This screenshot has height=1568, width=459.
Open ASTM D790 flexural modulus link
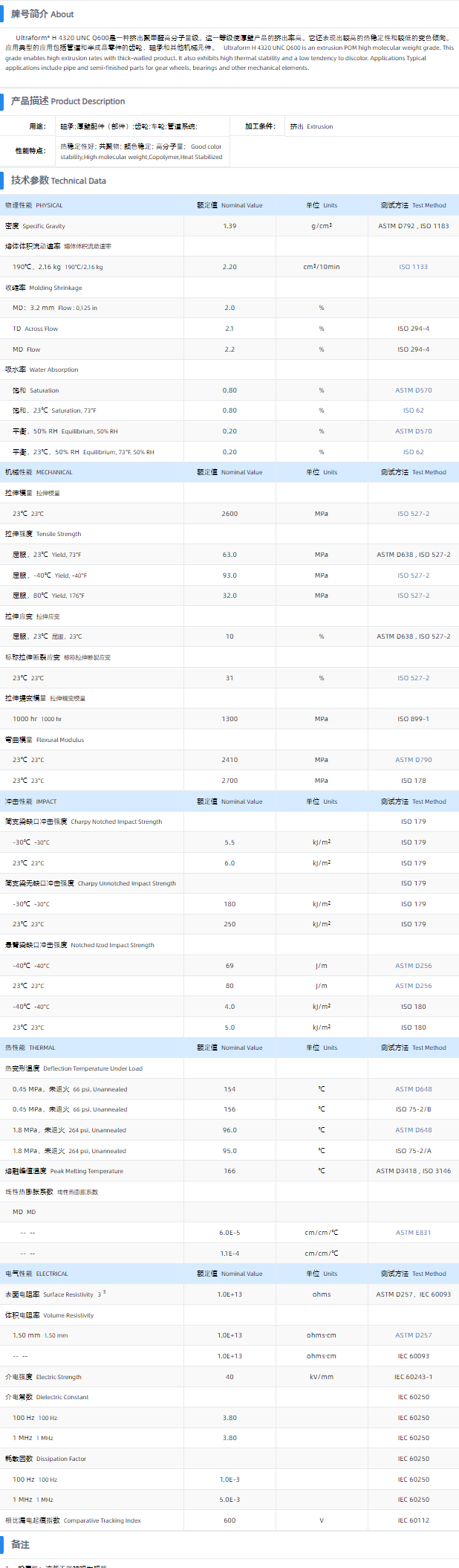413,760
